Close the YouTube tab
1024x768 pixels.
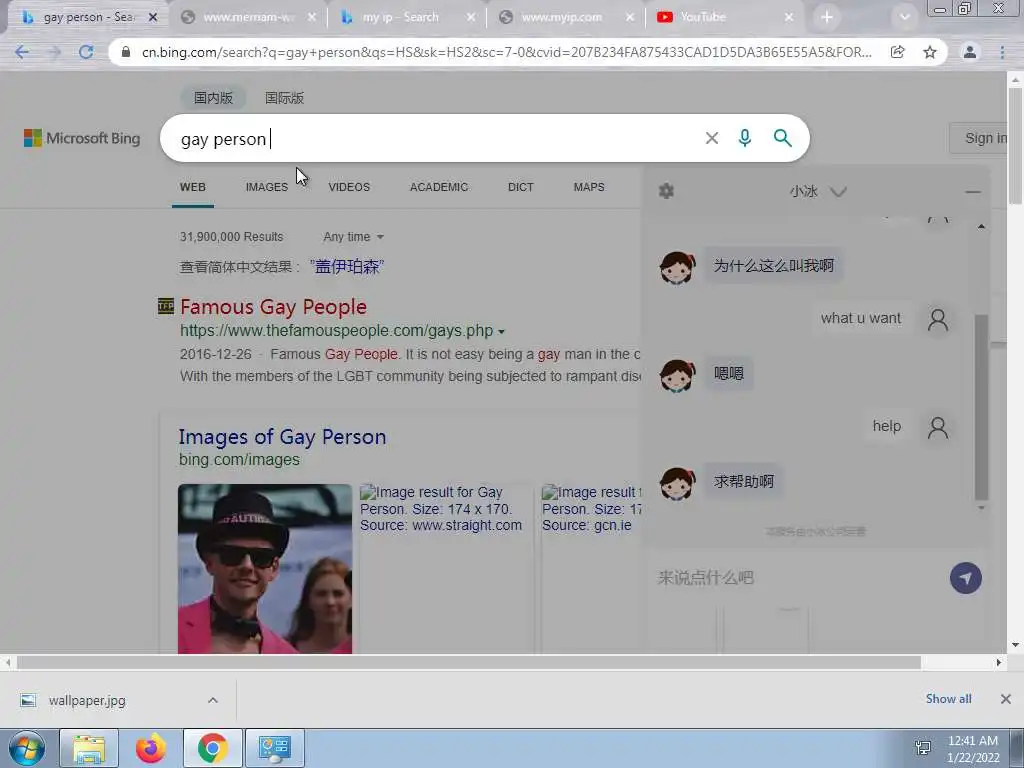click(x=789, y=18)
